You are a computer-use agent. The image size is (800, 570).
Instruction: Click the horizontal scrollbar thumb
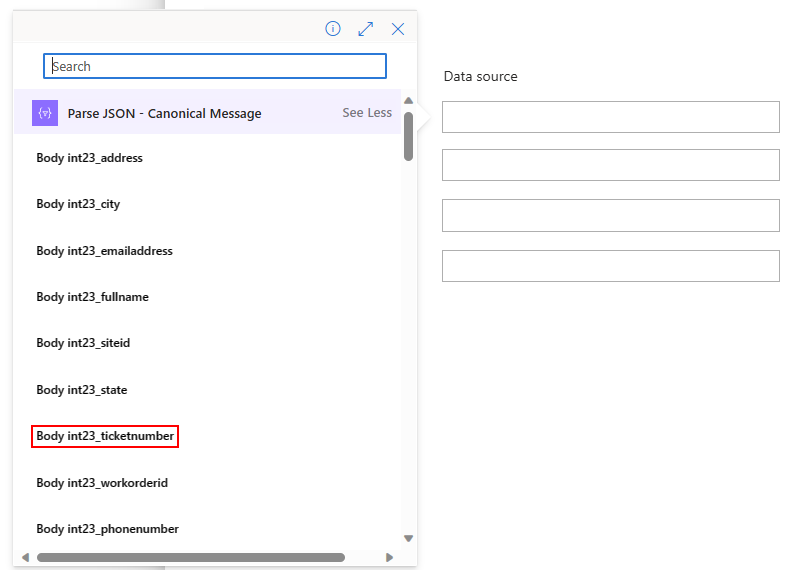pos(191,557)
